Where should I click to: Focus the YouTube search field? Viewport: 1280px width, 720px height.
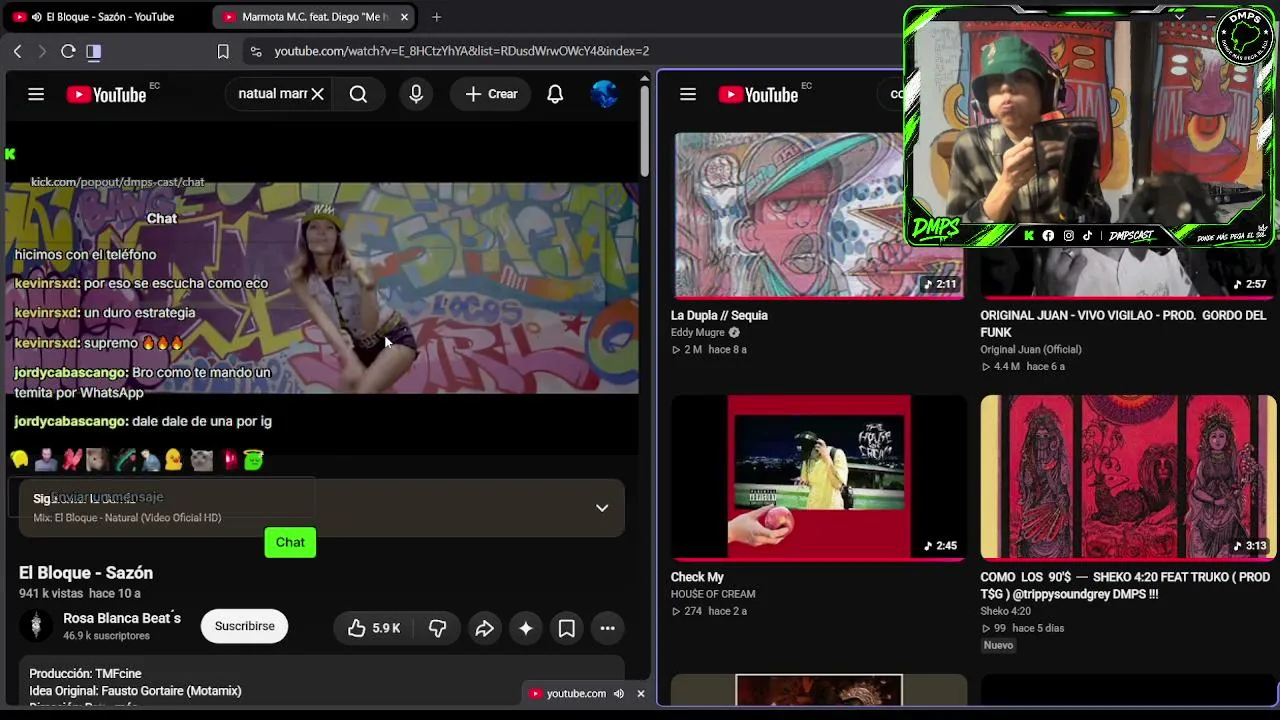272,94
